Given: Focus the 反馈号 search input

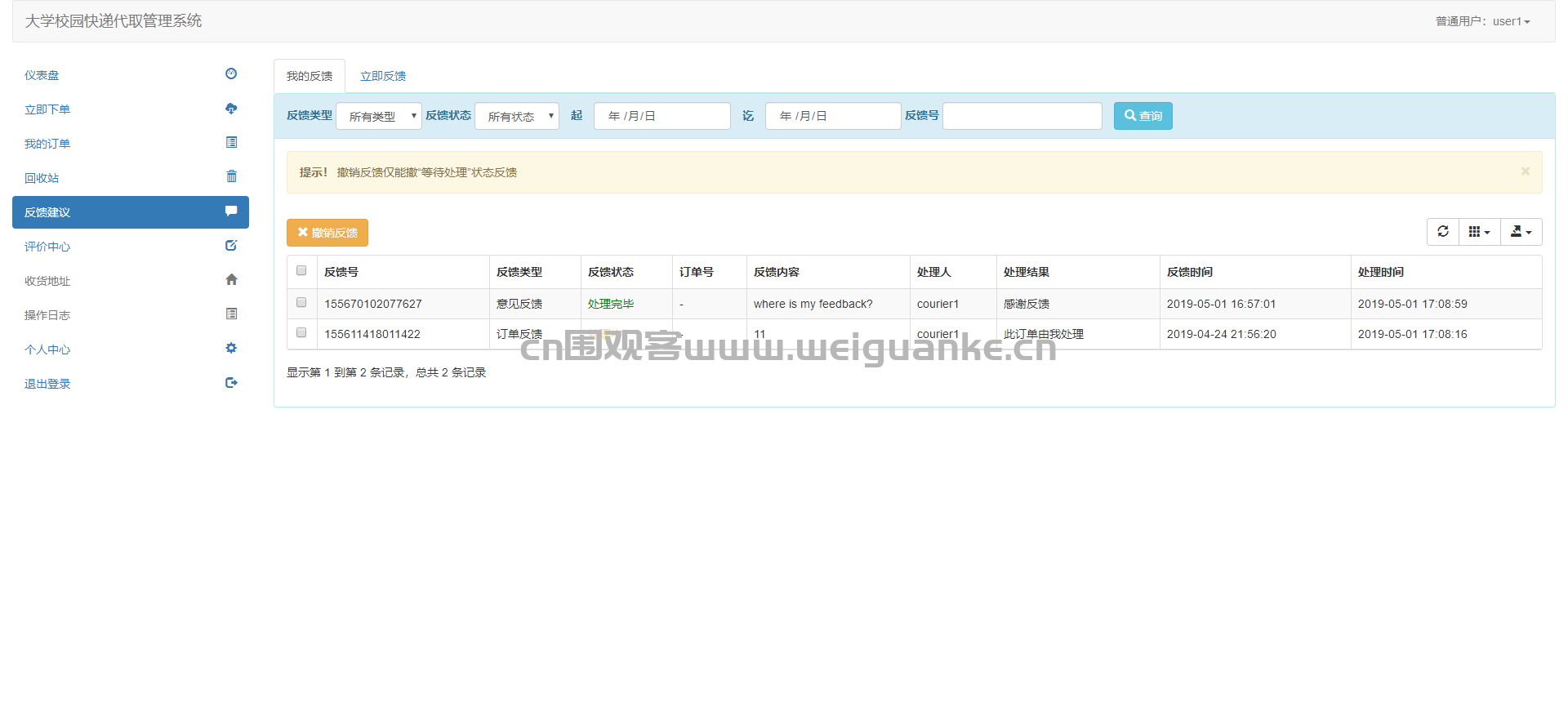Looking at the screenshot, I should pos(1022,116).
